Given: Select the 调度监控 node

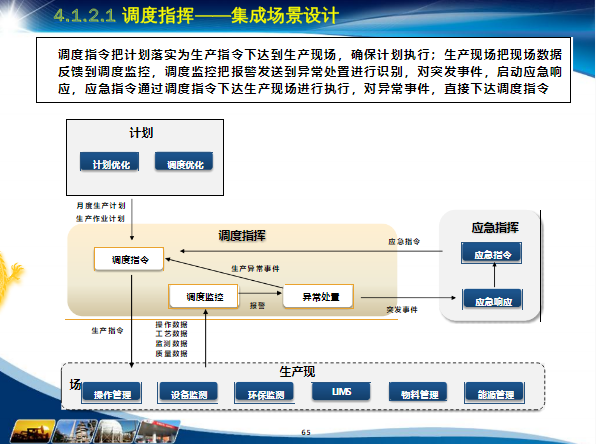Looking at the screenshot, I should tap(204, 296).
